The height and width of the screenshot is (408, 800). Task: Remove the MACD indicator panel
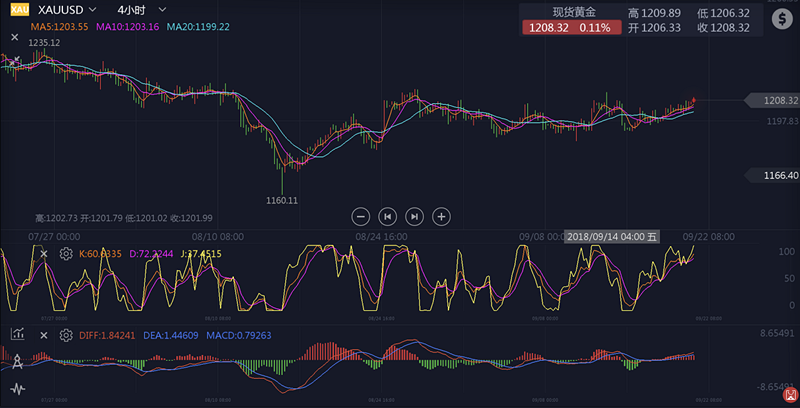click(44, 335)
